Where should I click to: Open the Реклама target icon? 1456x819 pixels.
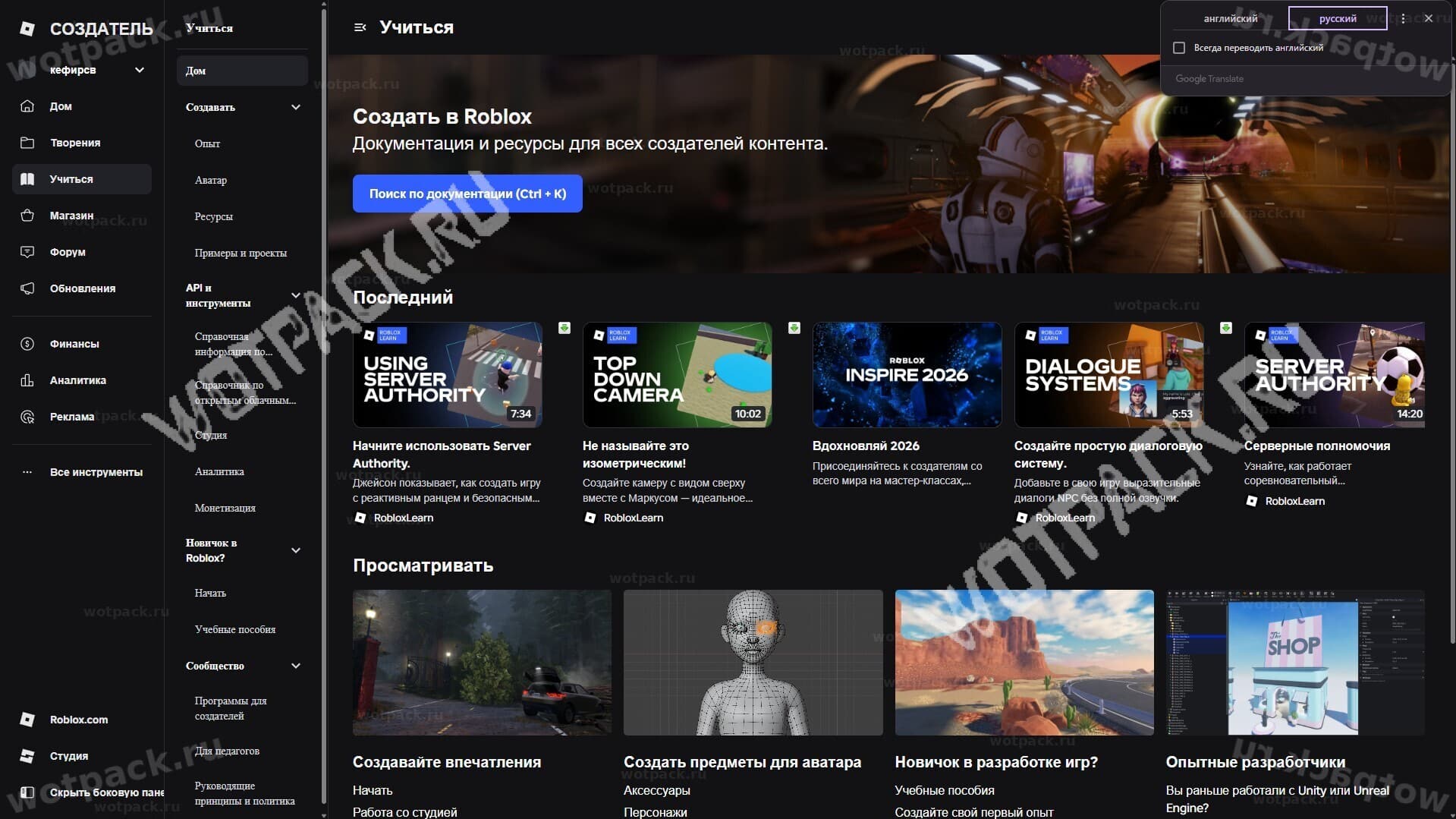(x=27, y=417)
